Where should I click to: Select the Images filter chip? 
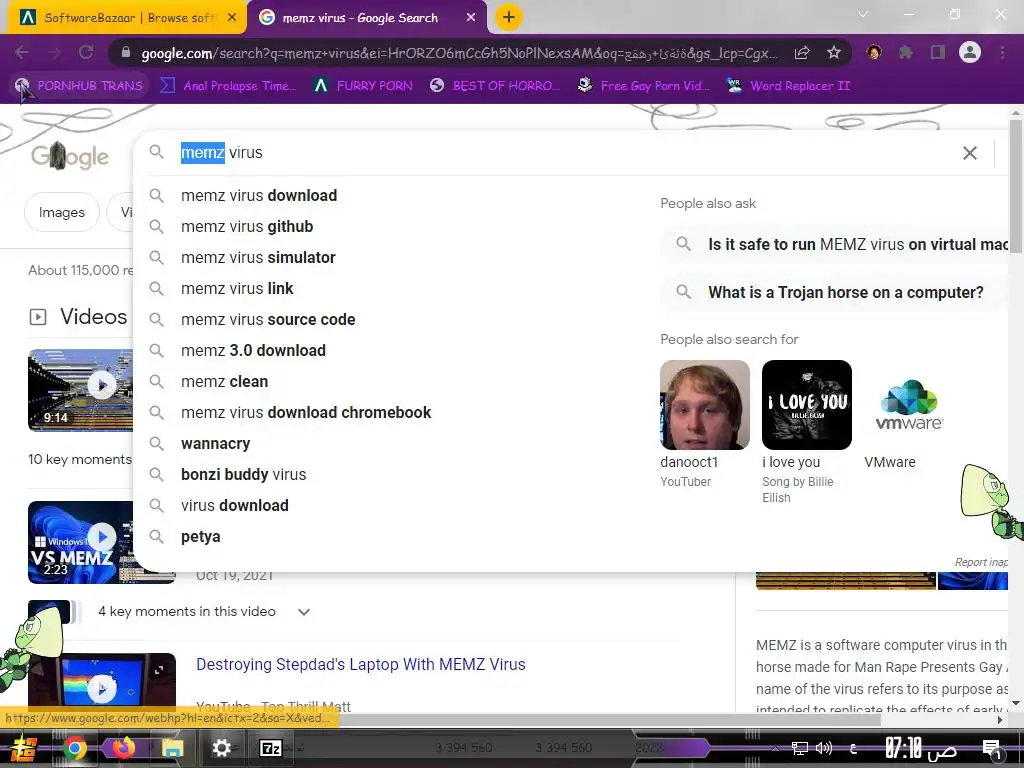click(x=61, y=212)
